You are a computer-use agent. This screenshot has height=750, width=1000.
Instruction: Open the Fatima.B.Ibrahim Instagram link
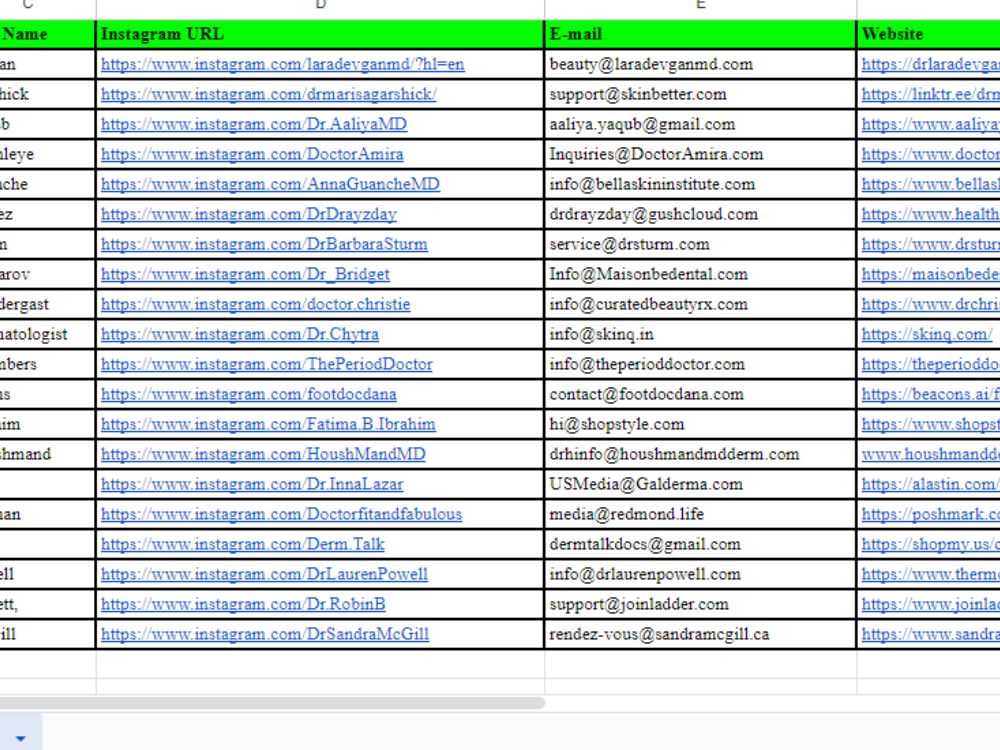[x=268, y=424]
